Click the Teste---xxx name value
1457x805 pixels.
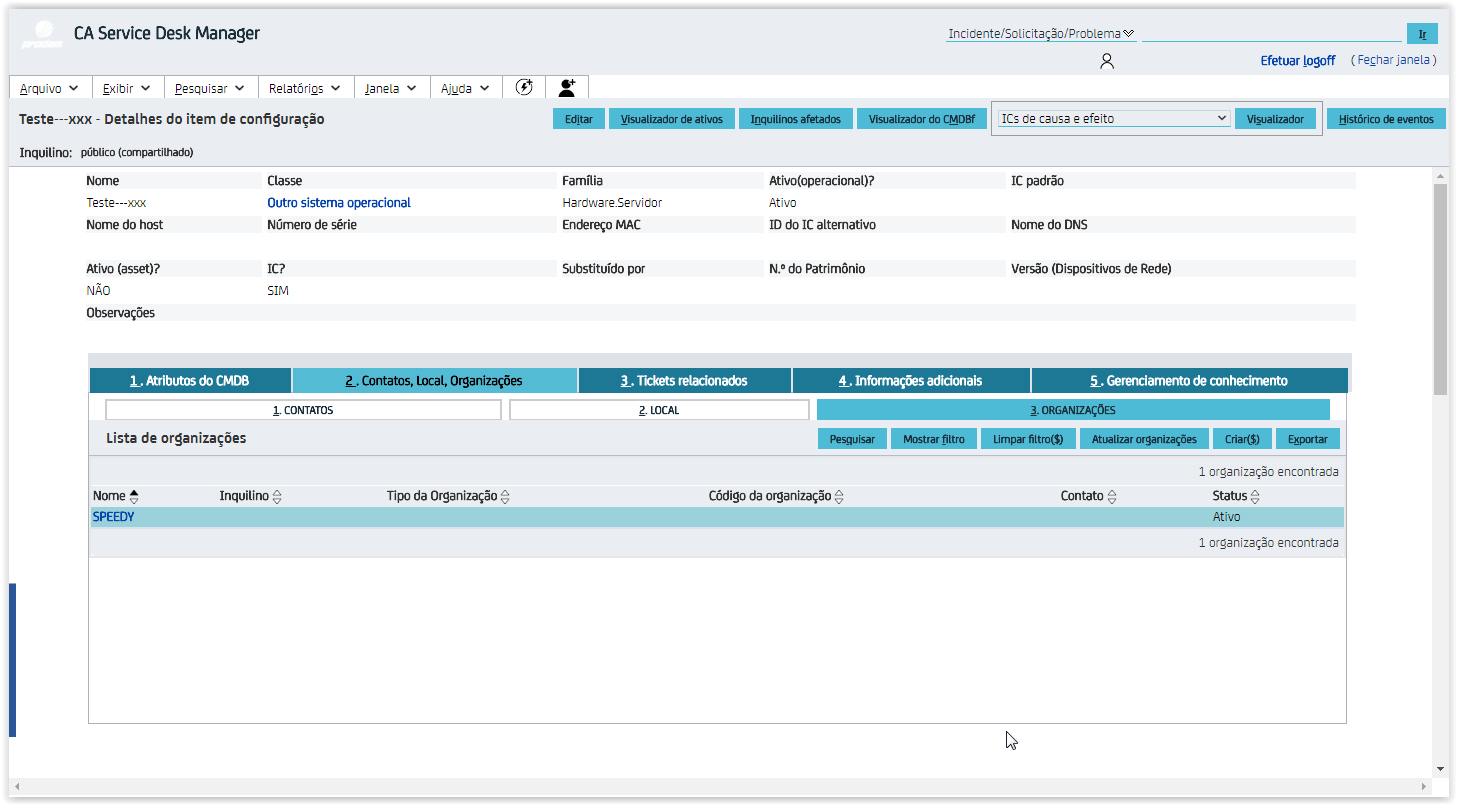click(x=116, y=203)
